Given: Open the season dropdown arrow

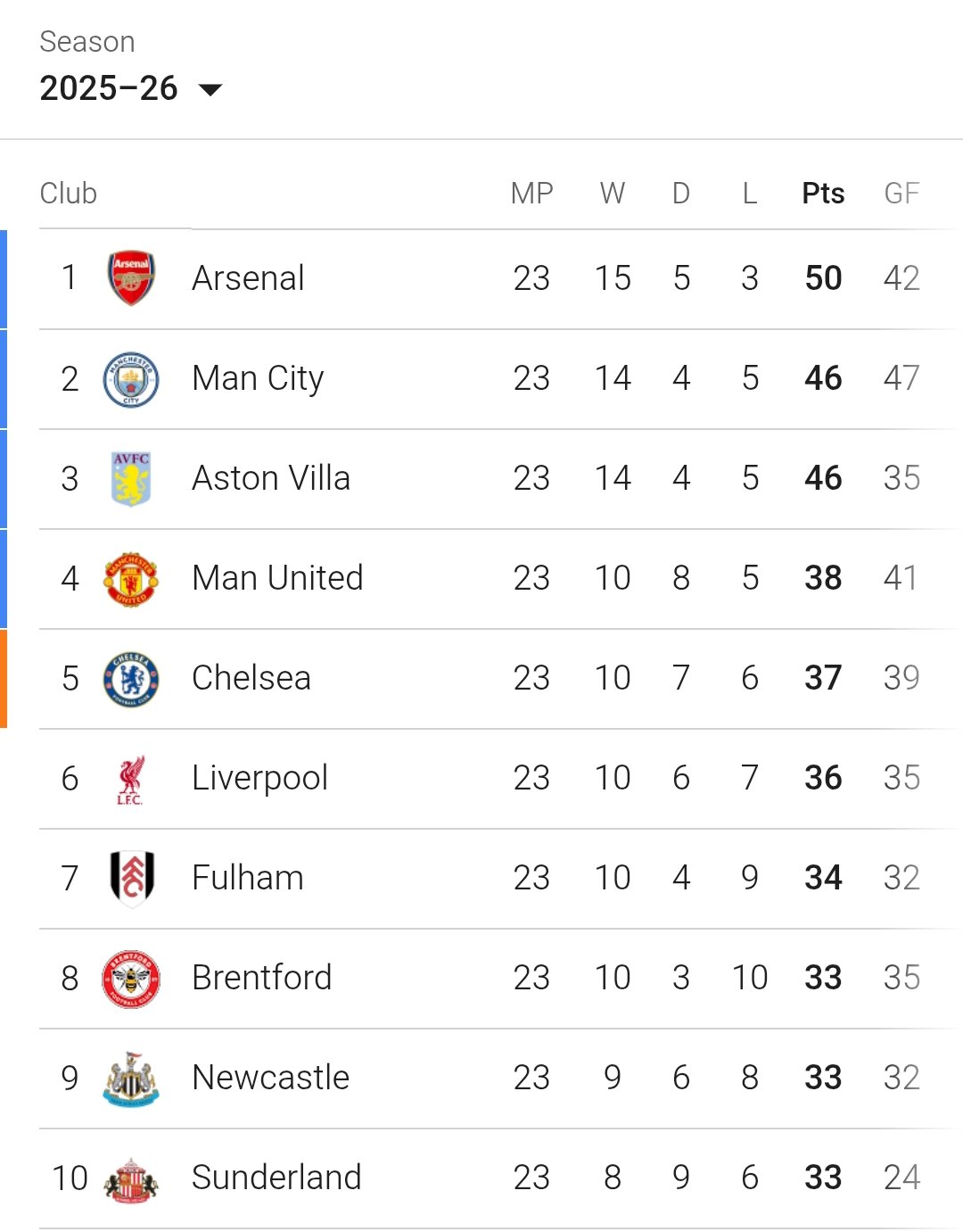Looking at the screenshot, I should (210, 89).
